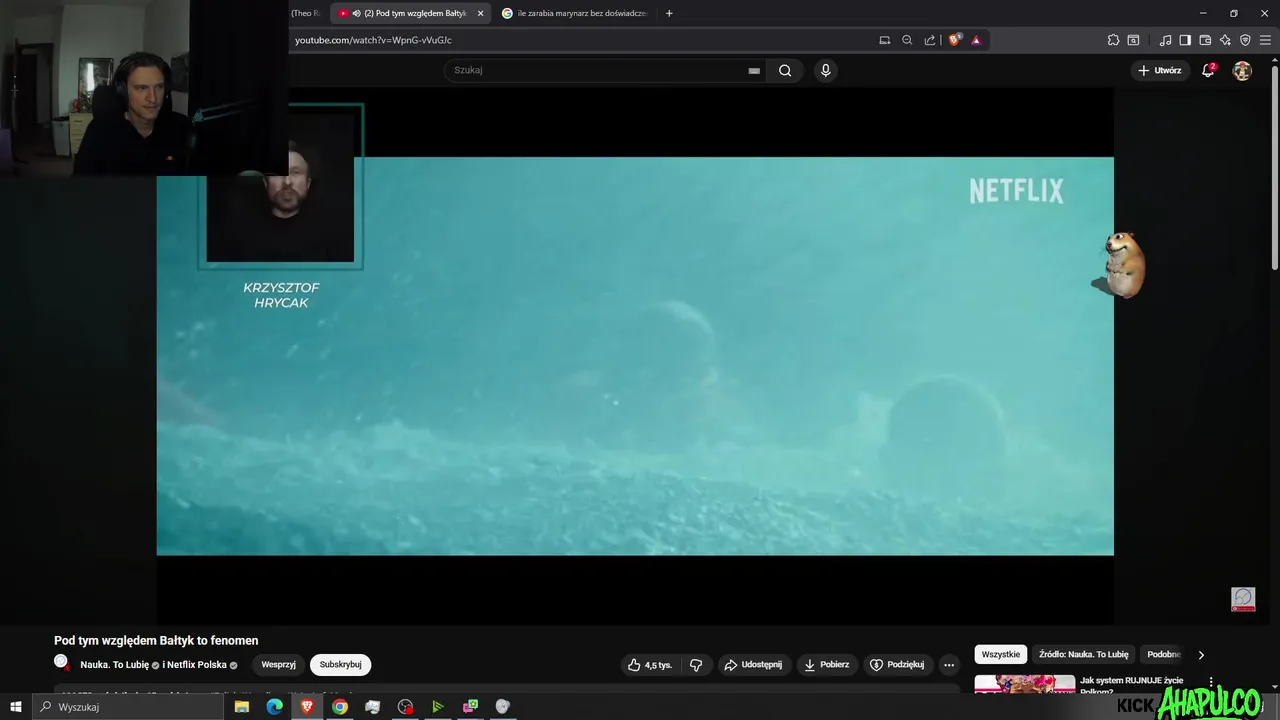Open Google Chrome from taskbar

point(340,707)
